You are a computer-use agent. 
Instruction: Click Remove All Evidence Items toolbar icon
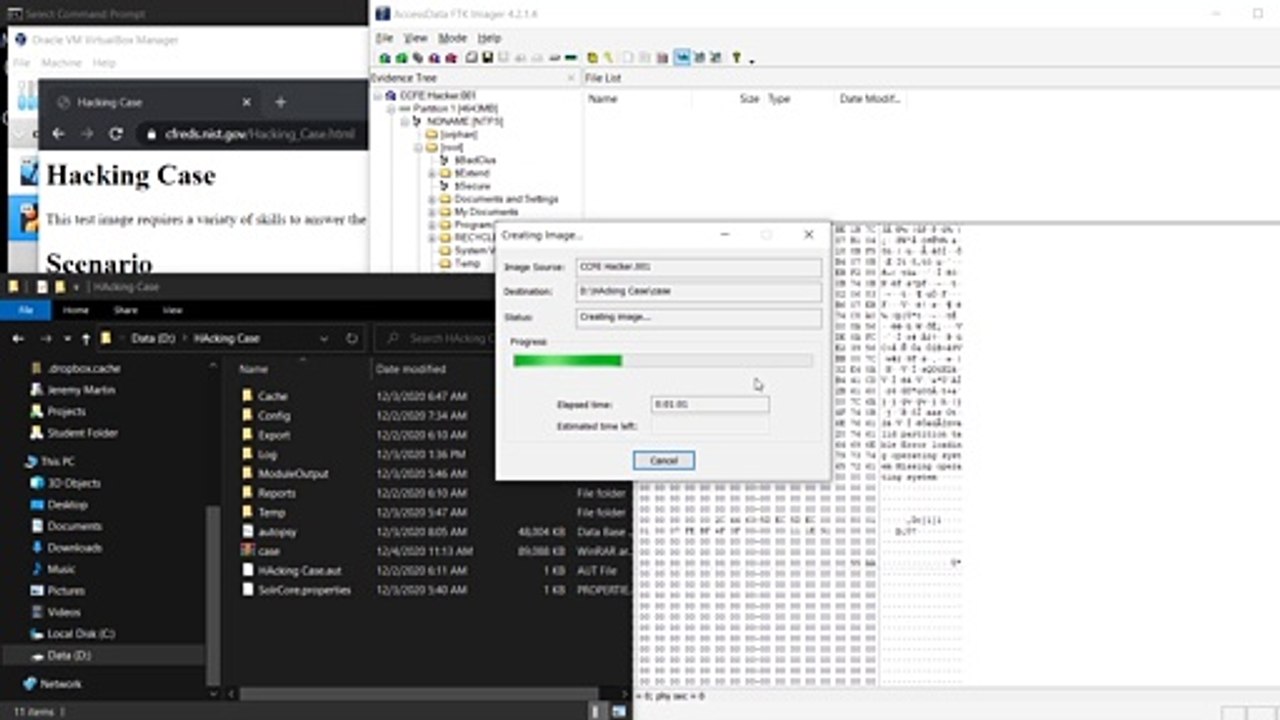pyautogui.click(x=451, y=58)
